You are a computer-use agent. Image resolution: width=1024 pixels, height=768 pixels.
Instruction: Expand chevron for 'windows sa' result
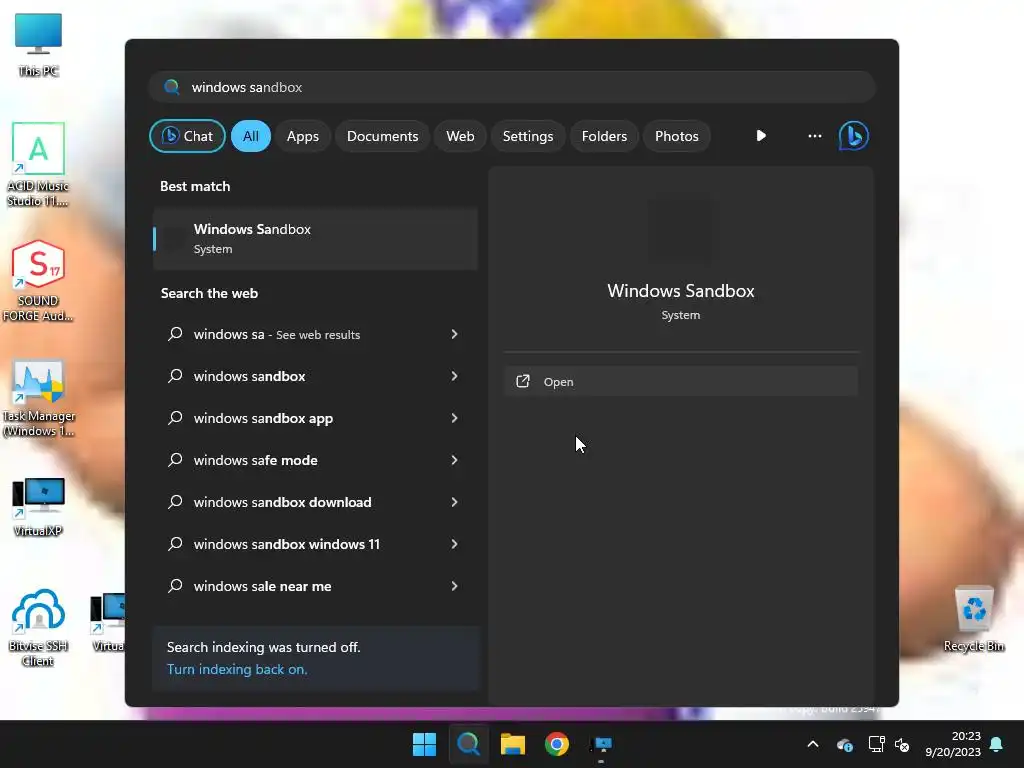(455, 334)
